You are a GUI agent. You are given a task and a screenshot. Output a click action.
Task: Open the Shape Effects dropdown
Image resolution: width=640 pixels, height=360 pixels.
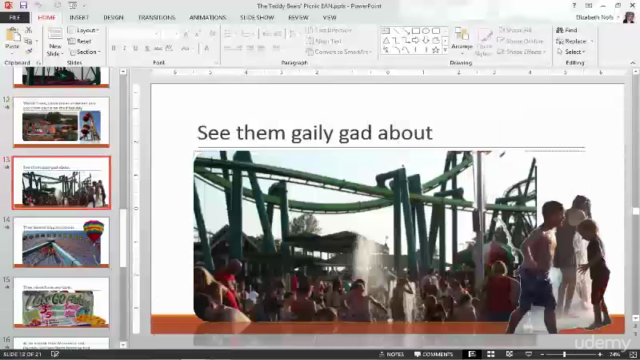521,52
